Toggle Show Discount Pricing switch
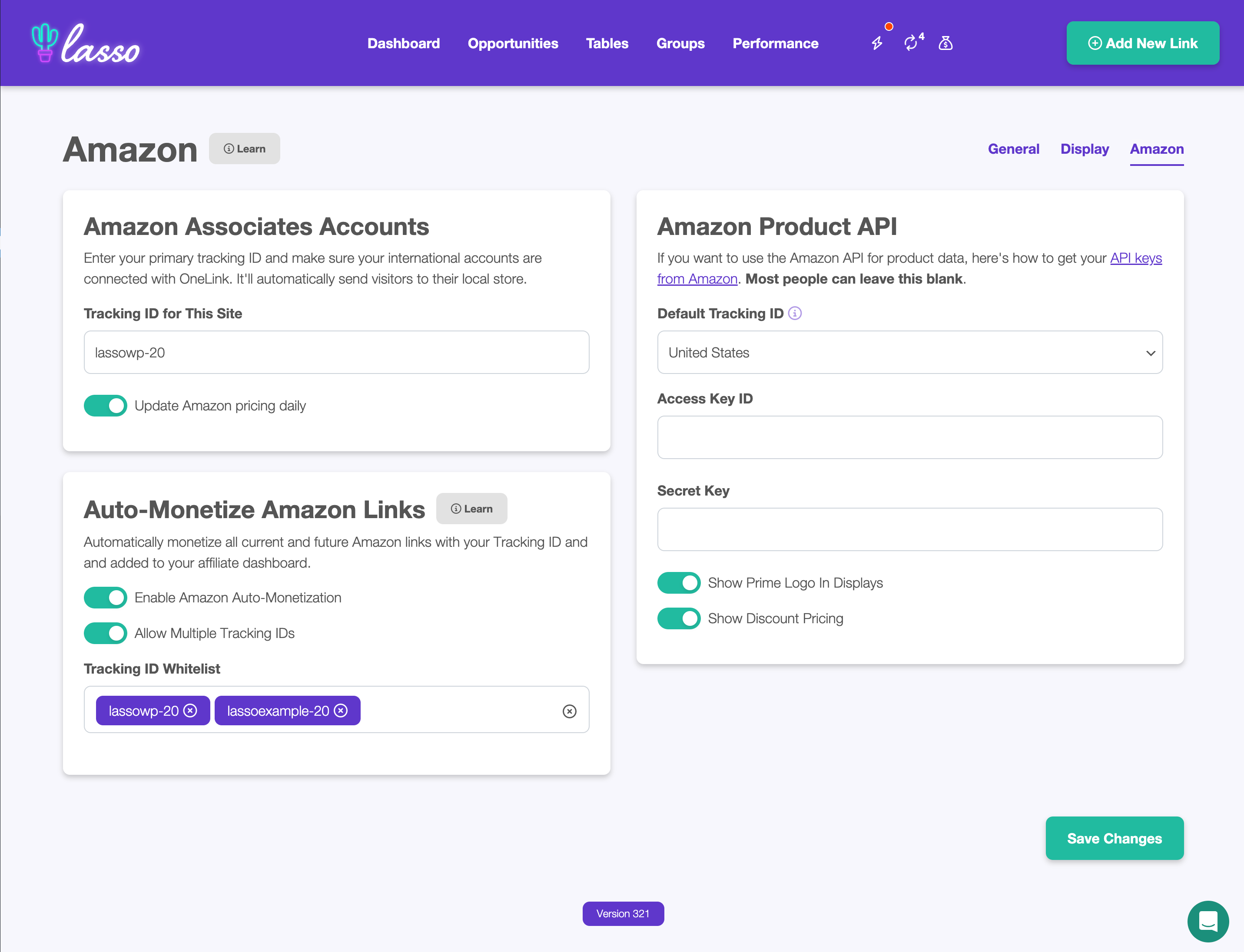This screenshot has height=952, width=1244. tap(679, 619)
